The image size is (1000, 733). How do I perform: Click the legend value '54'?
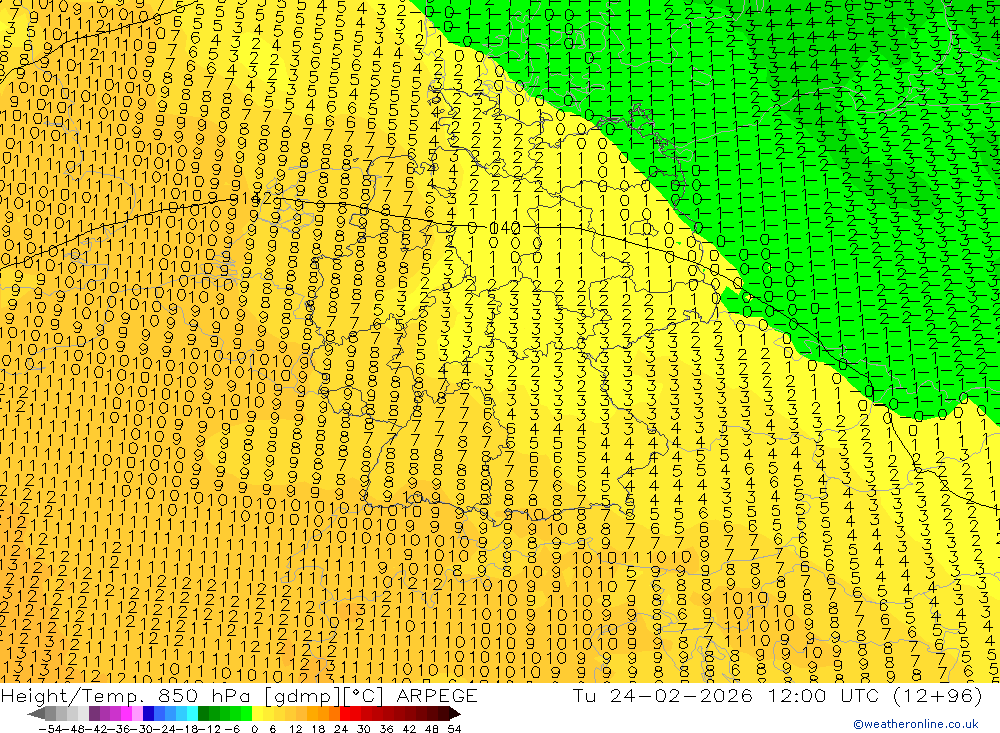click(x=454, y=729)
